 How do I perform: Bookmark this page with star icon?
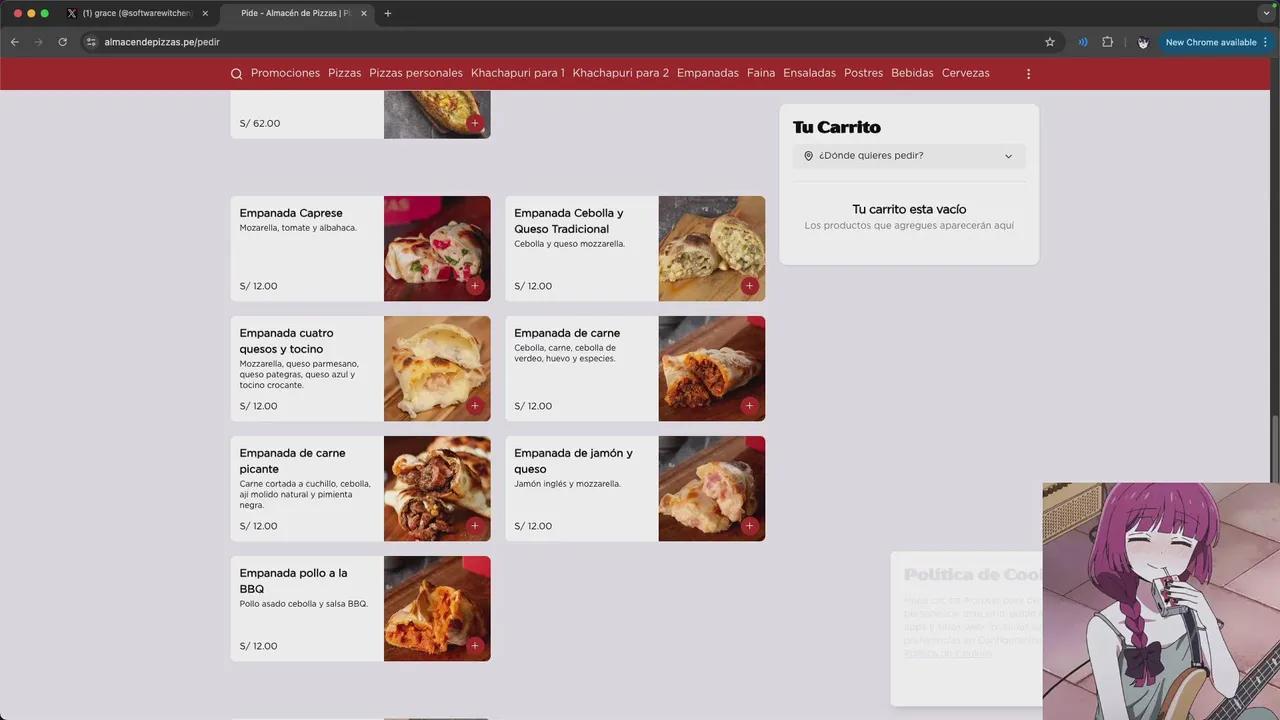(x=1050, y=42)
